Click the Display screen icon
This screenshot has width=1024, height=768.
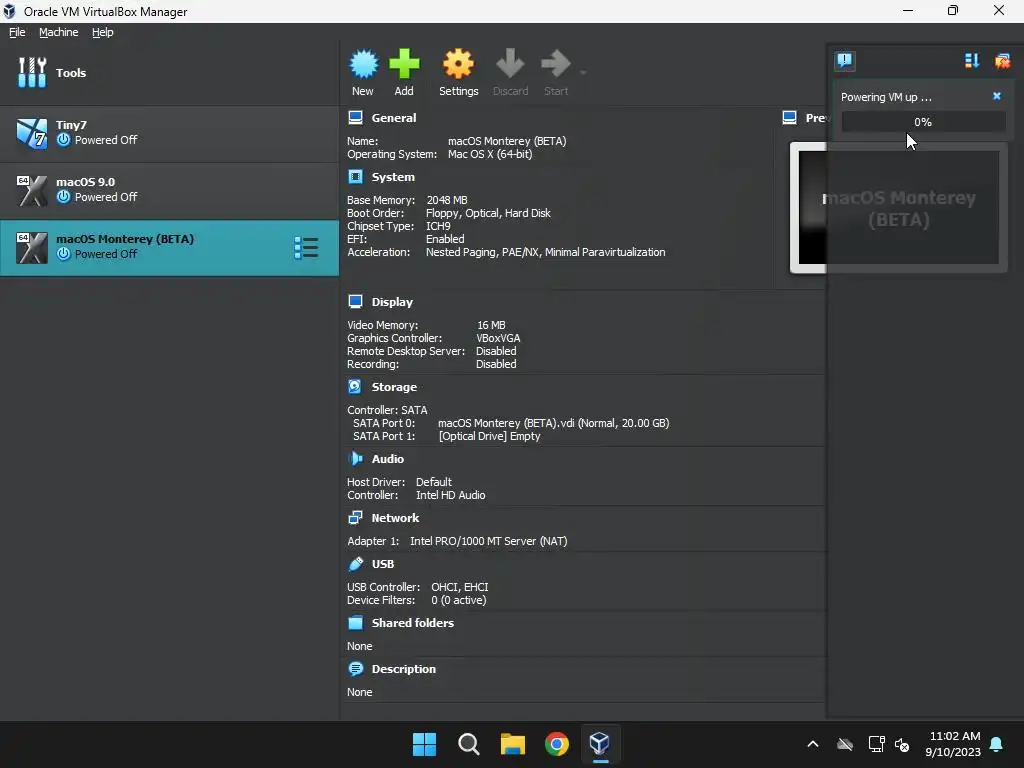click(x=355, y=302)
